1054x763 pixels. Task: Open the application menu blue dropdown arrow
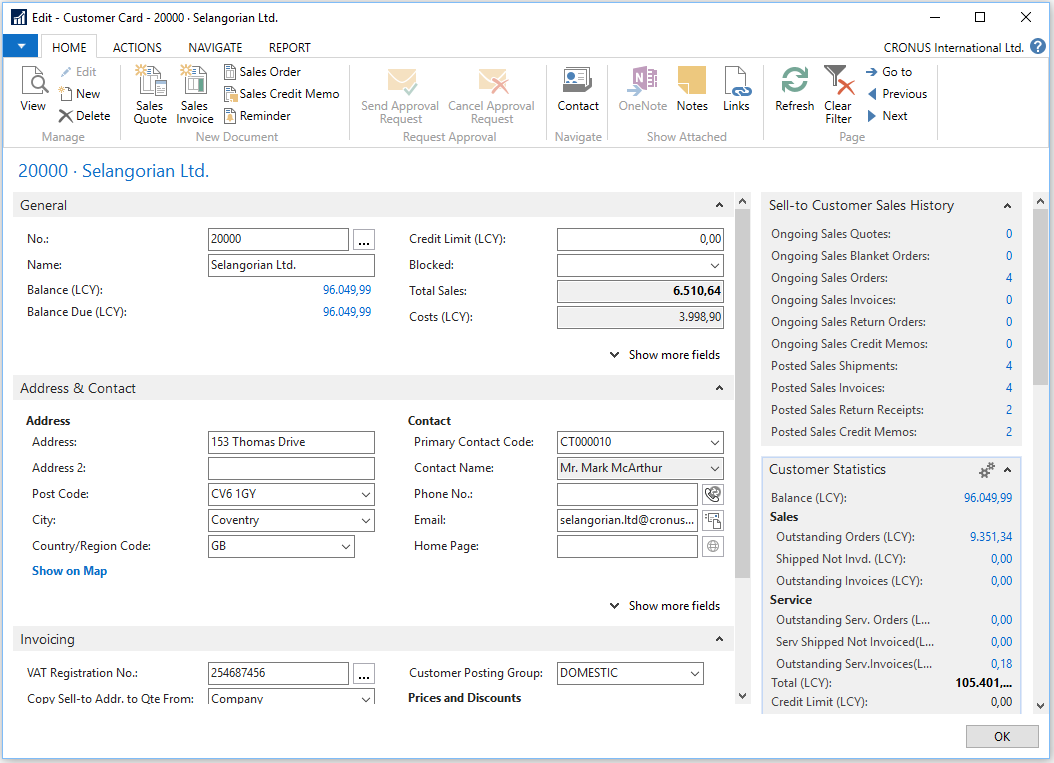click(22, 46)
